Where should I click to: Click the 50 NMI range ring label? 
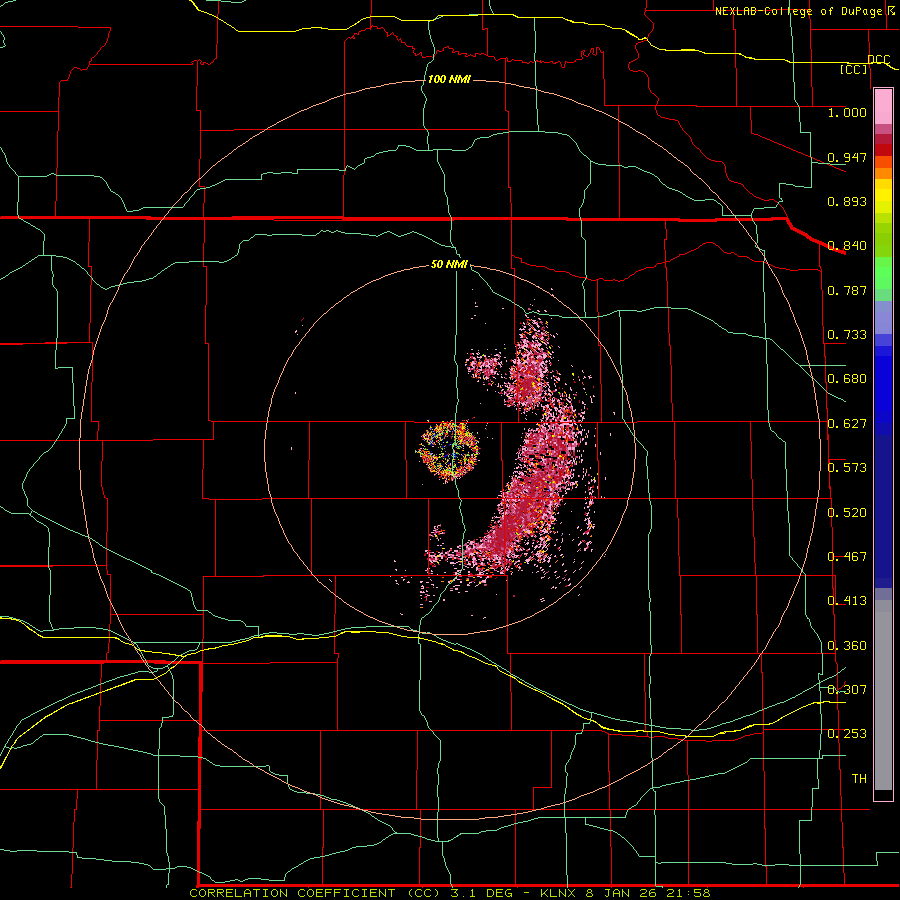click(x=449, y=264)
